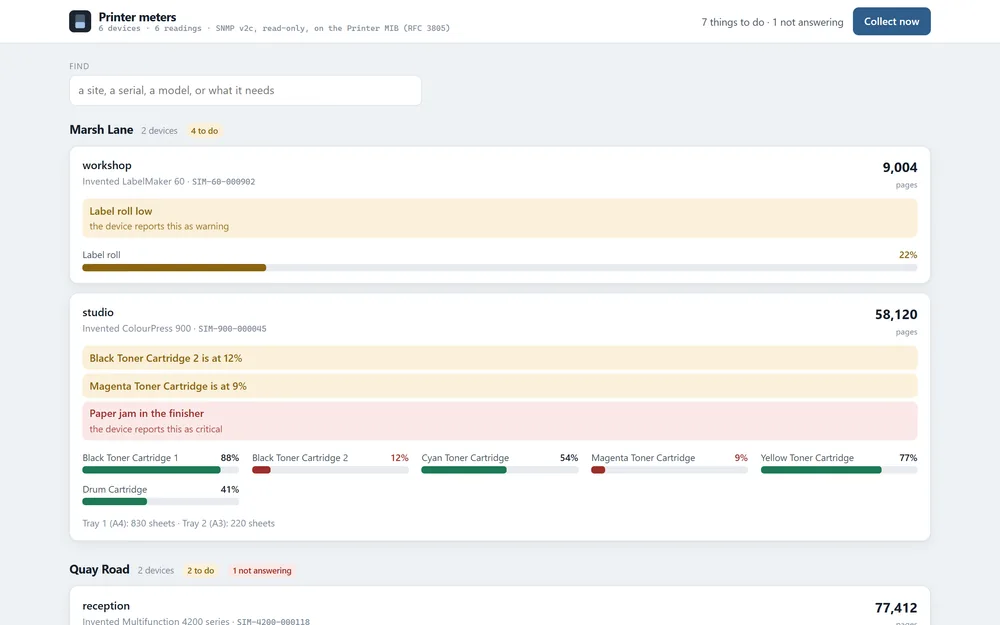
Task: Click the Black Toner Cartridge 2 is at 12% alert
Action: (x=499, y=358)
